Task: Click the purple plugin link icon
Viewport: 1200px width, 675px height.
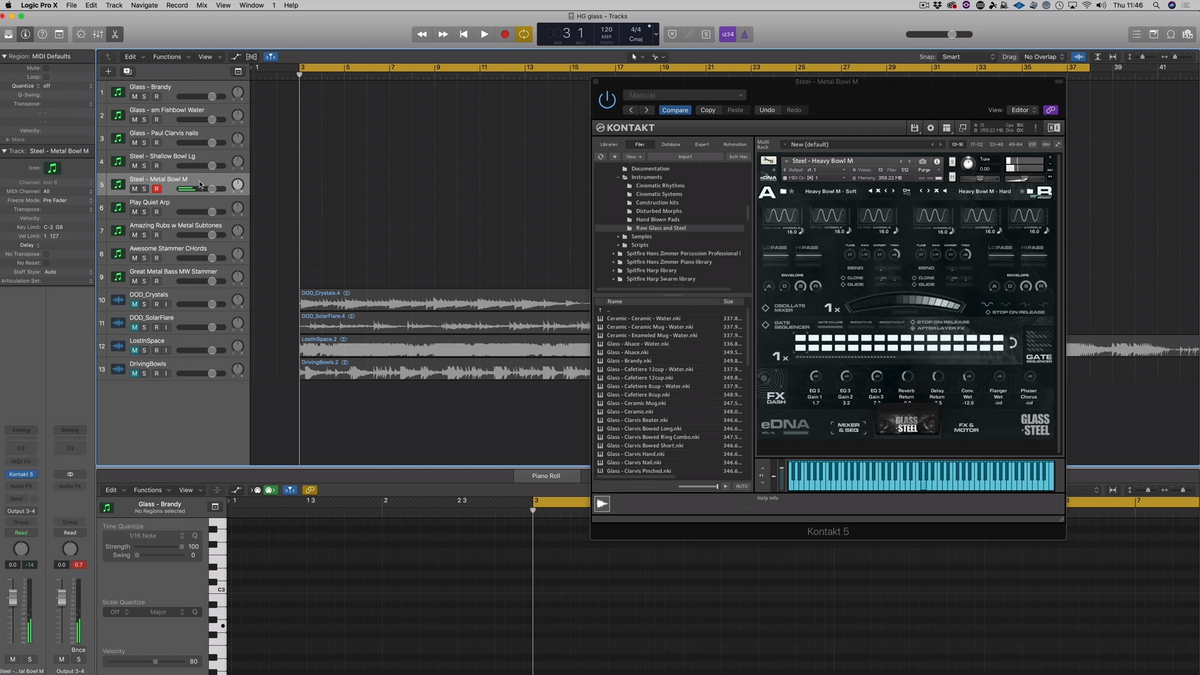Action: click(1050, 110)
